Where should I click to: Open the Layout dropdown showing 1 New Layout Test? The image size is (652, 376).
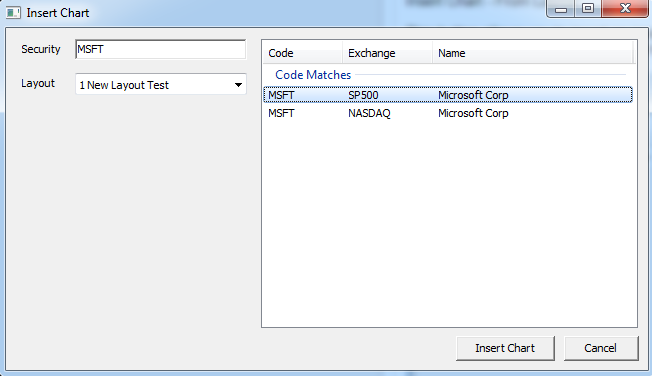point(161,84)
